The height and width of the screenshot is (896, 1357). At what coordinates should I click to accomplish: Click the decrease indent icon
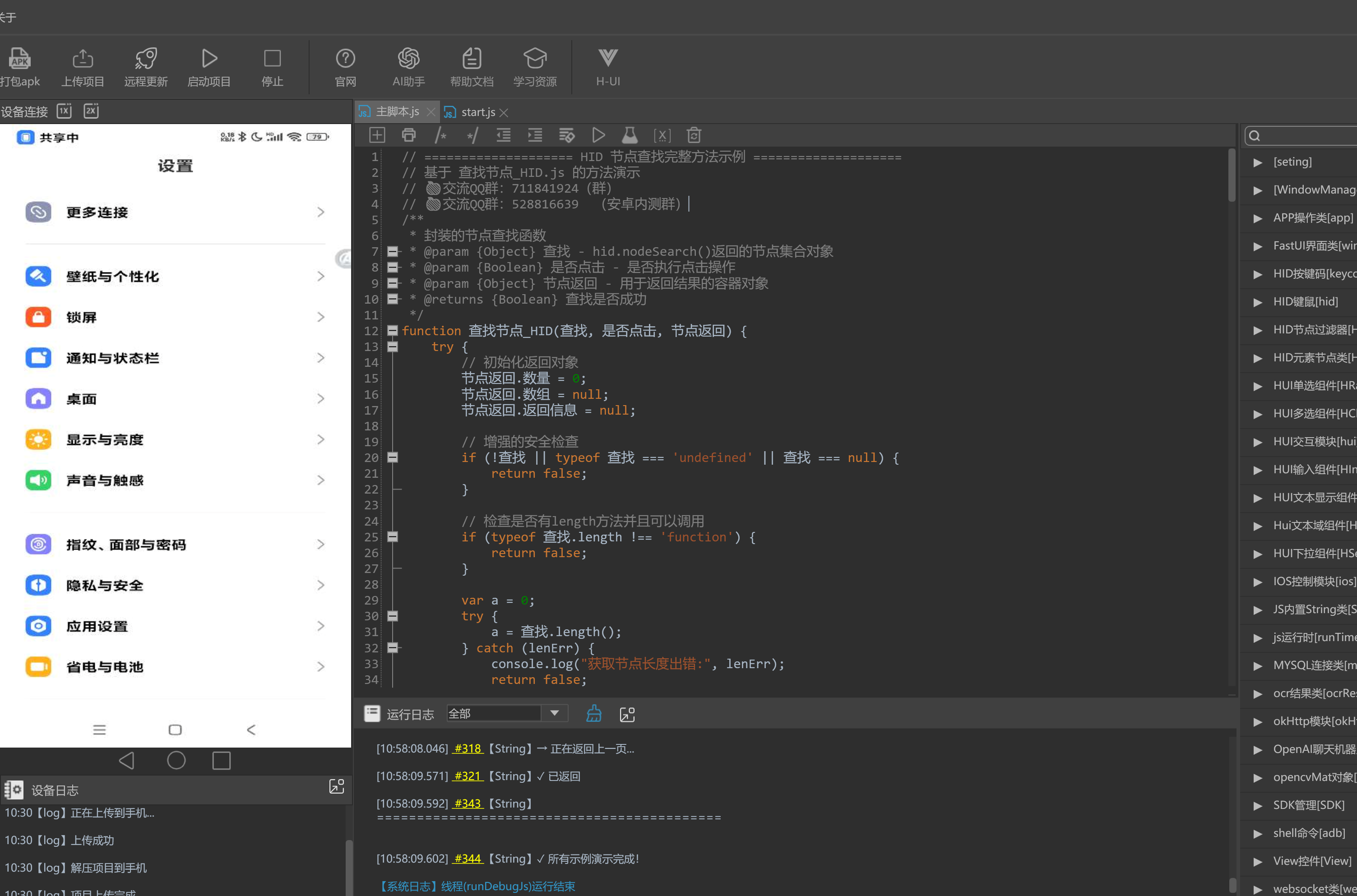tap(504, 135)
